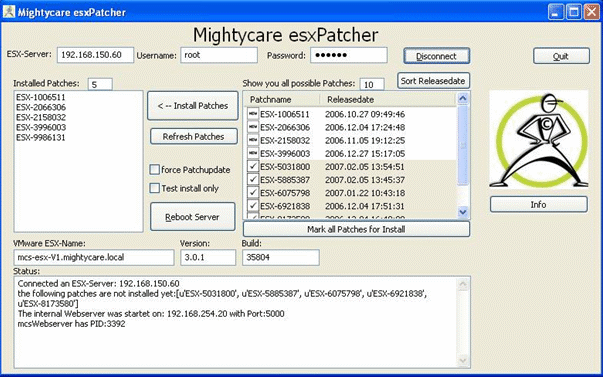Screen dimensions: 604x377
Task: Click release date 2007.01.22 10:43:18
Action: click(365, 193)
